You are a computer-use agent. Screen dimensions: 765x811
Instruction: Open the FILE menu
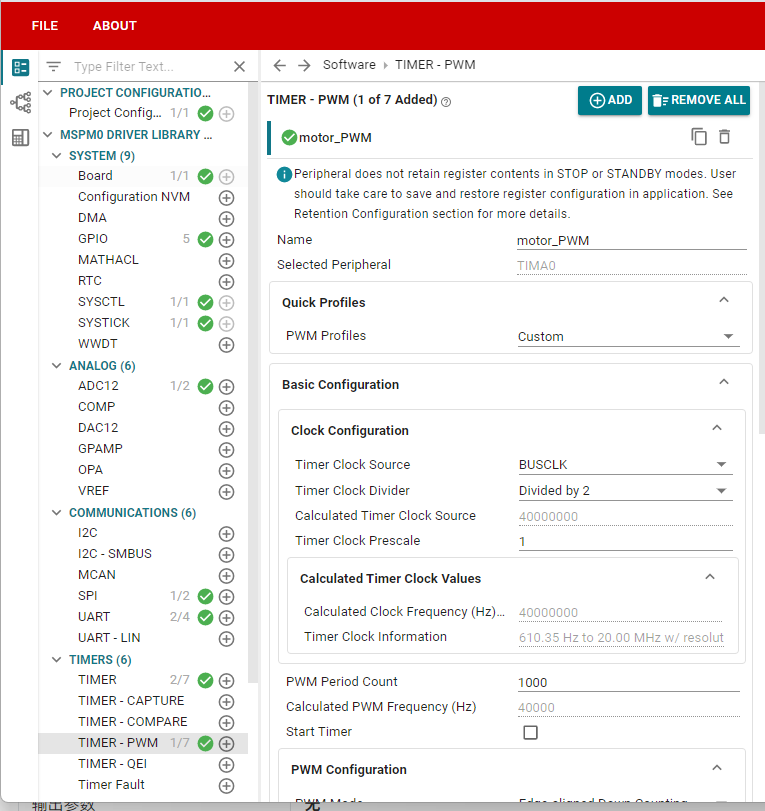[x=44, y=26]
